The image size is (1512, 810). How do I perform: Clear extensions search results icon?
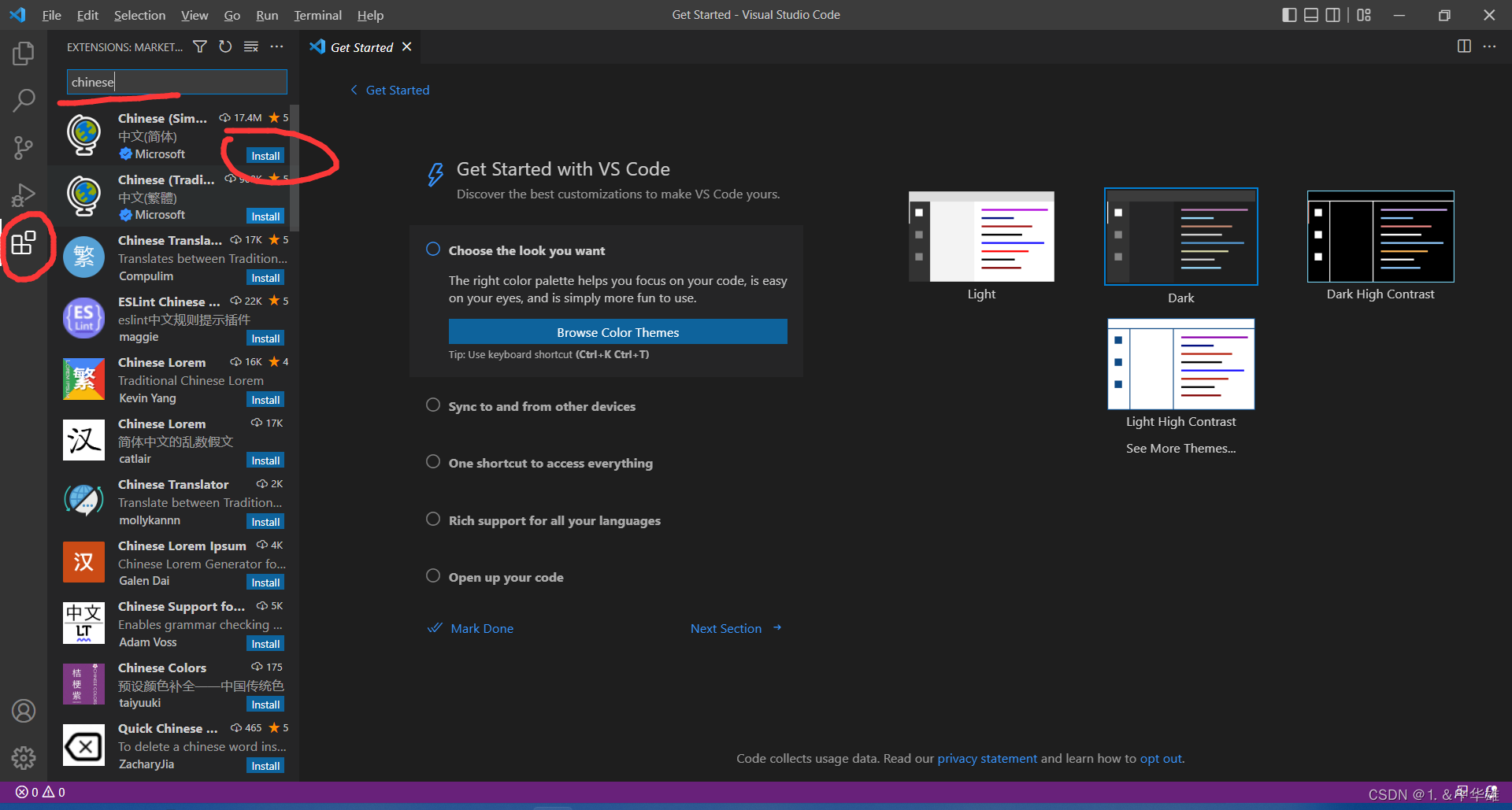[x=251, y=47]
